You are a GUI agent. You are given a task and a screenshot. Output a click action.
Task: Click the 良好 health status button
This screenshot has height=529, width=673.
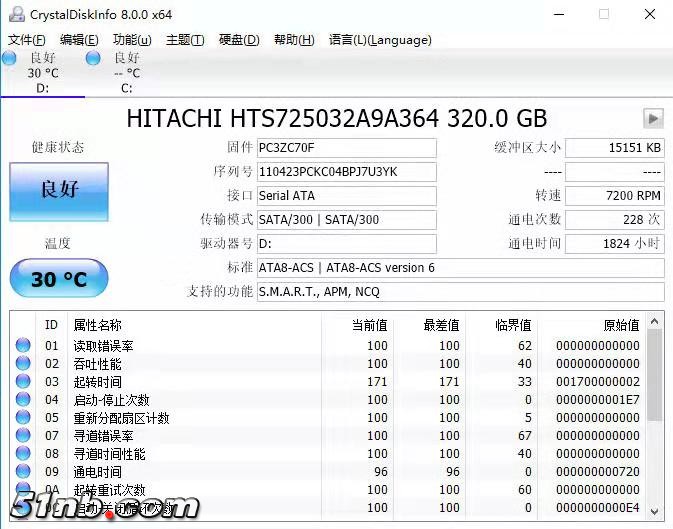[59, 192]
